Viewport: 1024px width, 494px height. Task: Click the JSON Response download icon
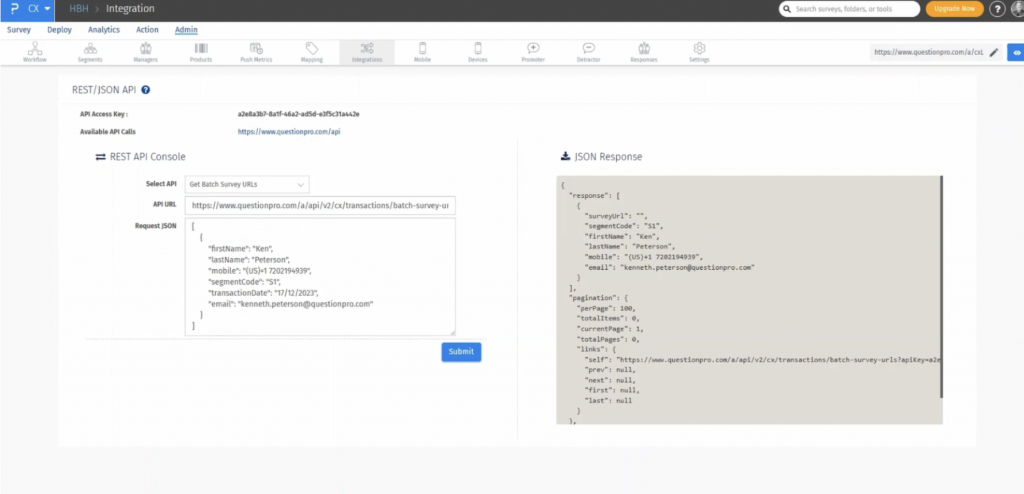coord(566,157)
